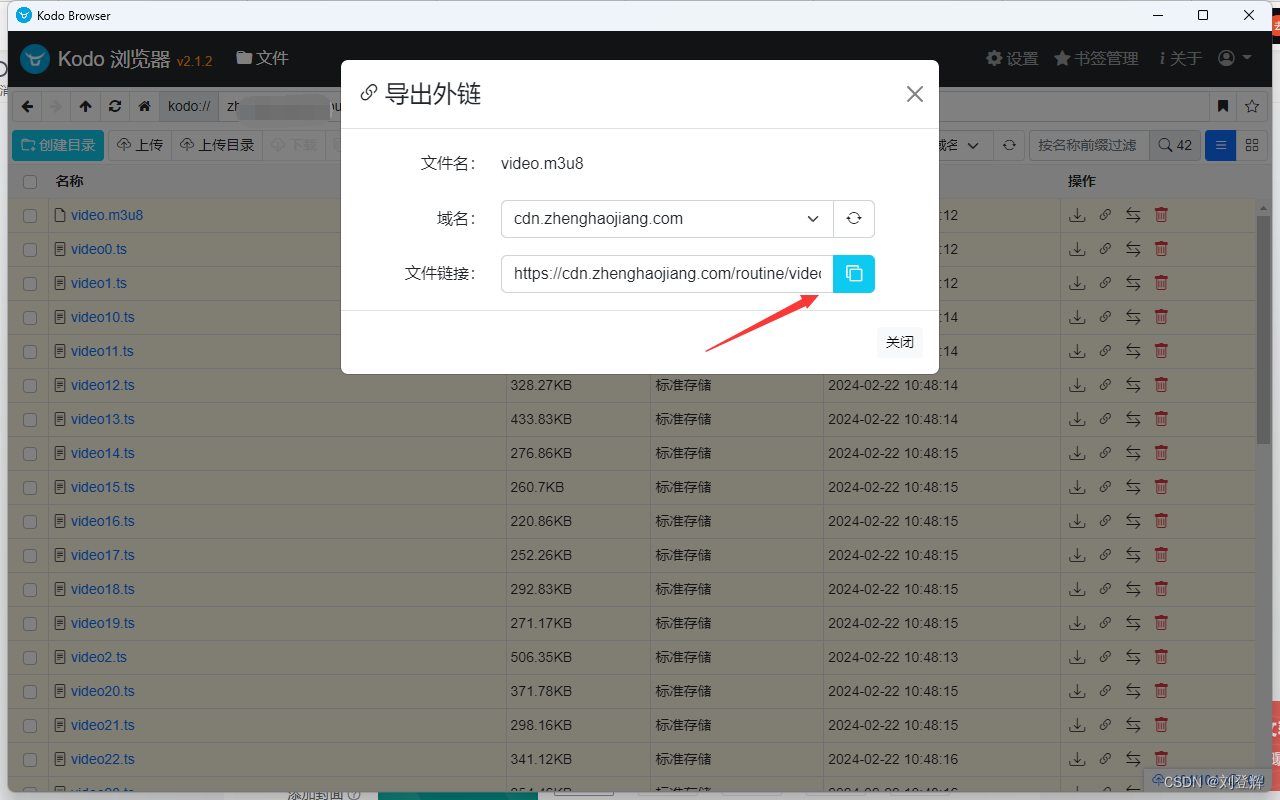Download video12.ts from its row actions
This screenshot has width=1280, height=800.
coord(1077,385)
